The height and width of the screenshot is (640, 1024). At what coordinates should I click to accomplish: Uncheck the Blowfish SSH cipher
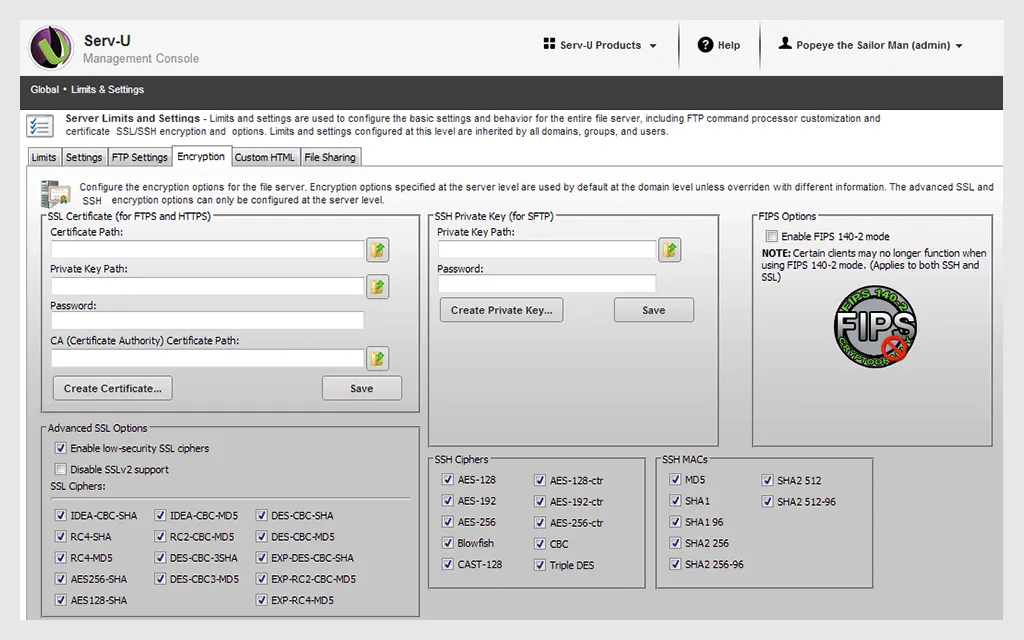446,543
